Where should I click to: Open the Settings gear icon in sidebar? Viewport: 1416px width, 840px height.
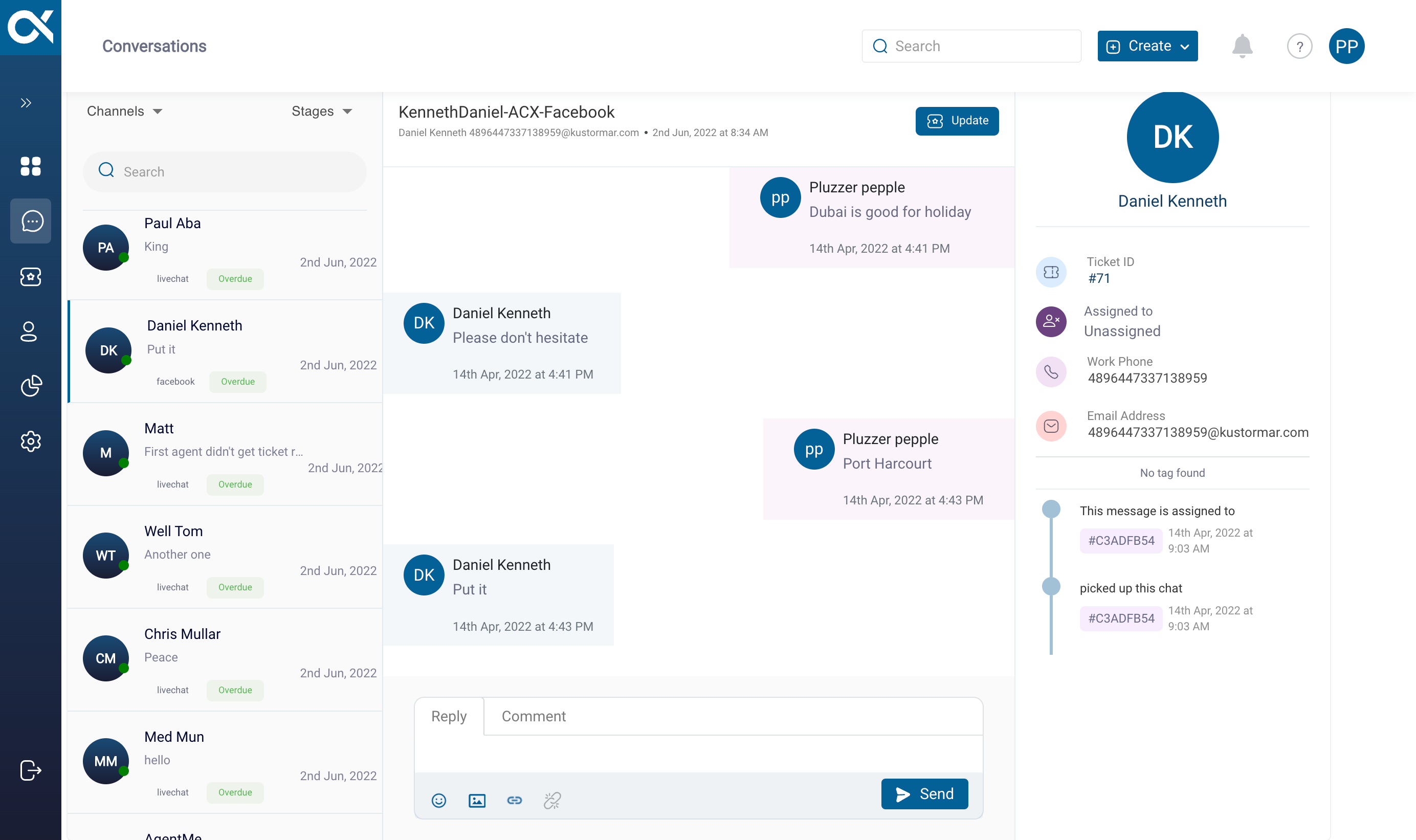point(31,441)
